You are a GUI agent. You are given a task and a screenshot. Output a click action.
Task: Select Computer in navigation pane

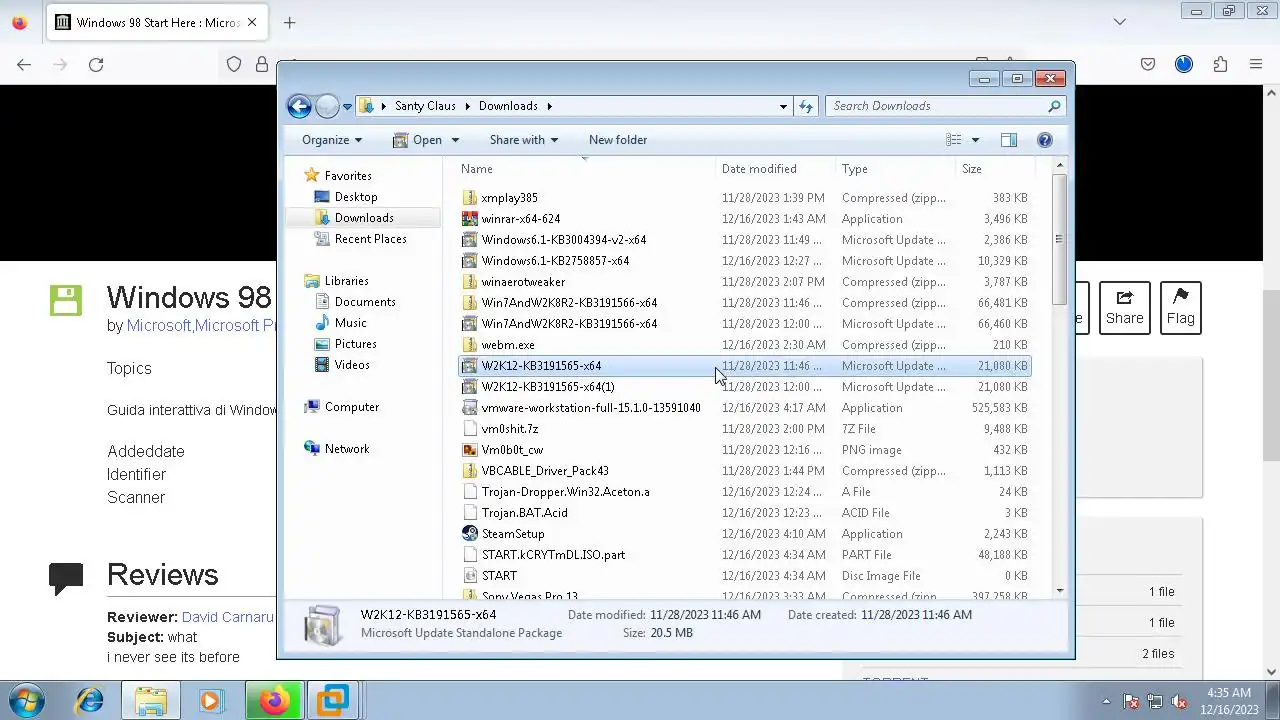tap(351, 407)
